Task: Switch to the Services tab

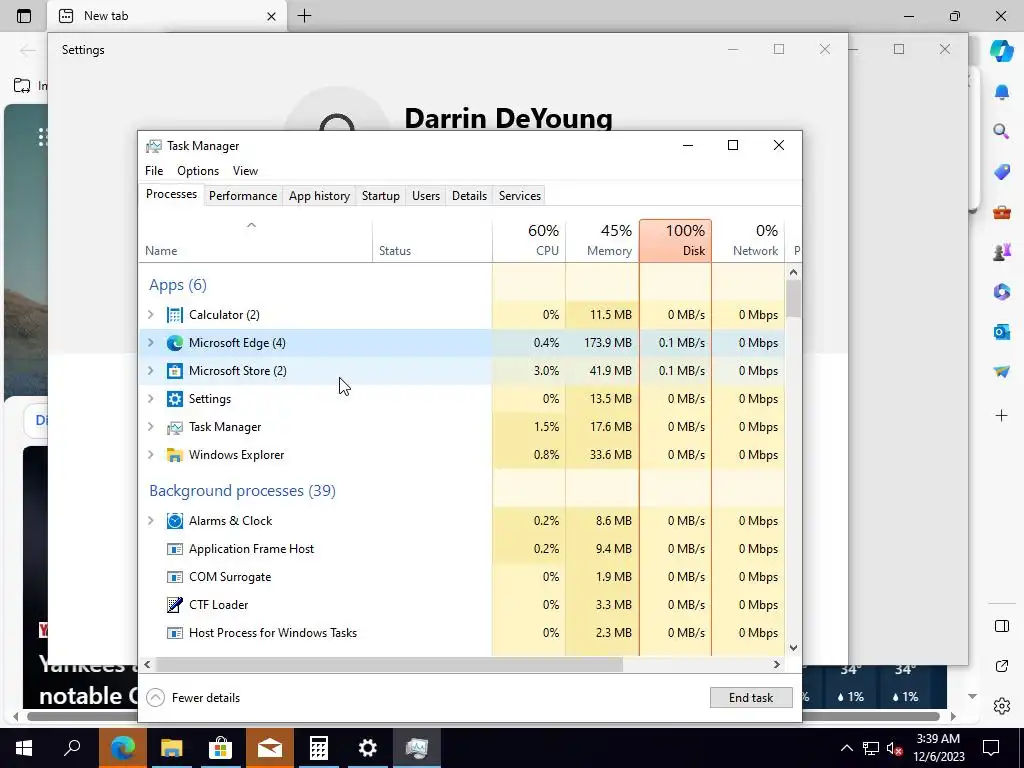Action: (x=520, y=196)
